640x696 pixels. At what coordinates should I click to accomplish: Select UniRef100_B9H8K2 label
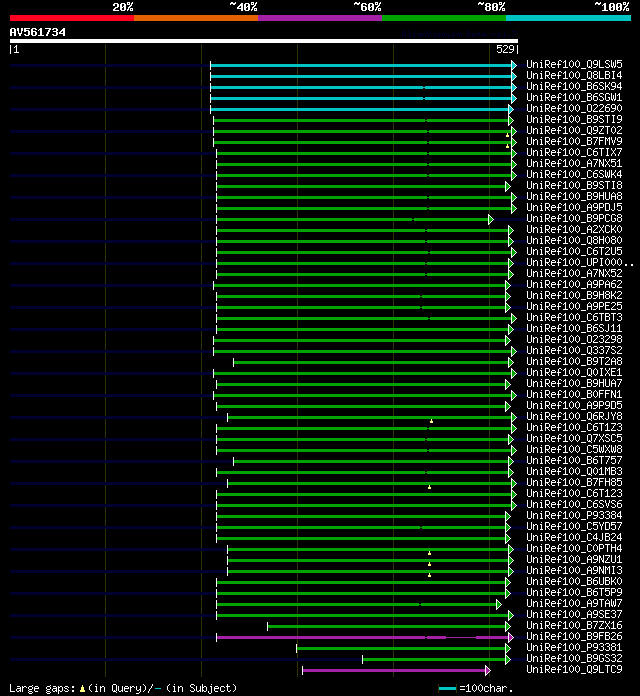click(574, 295)
